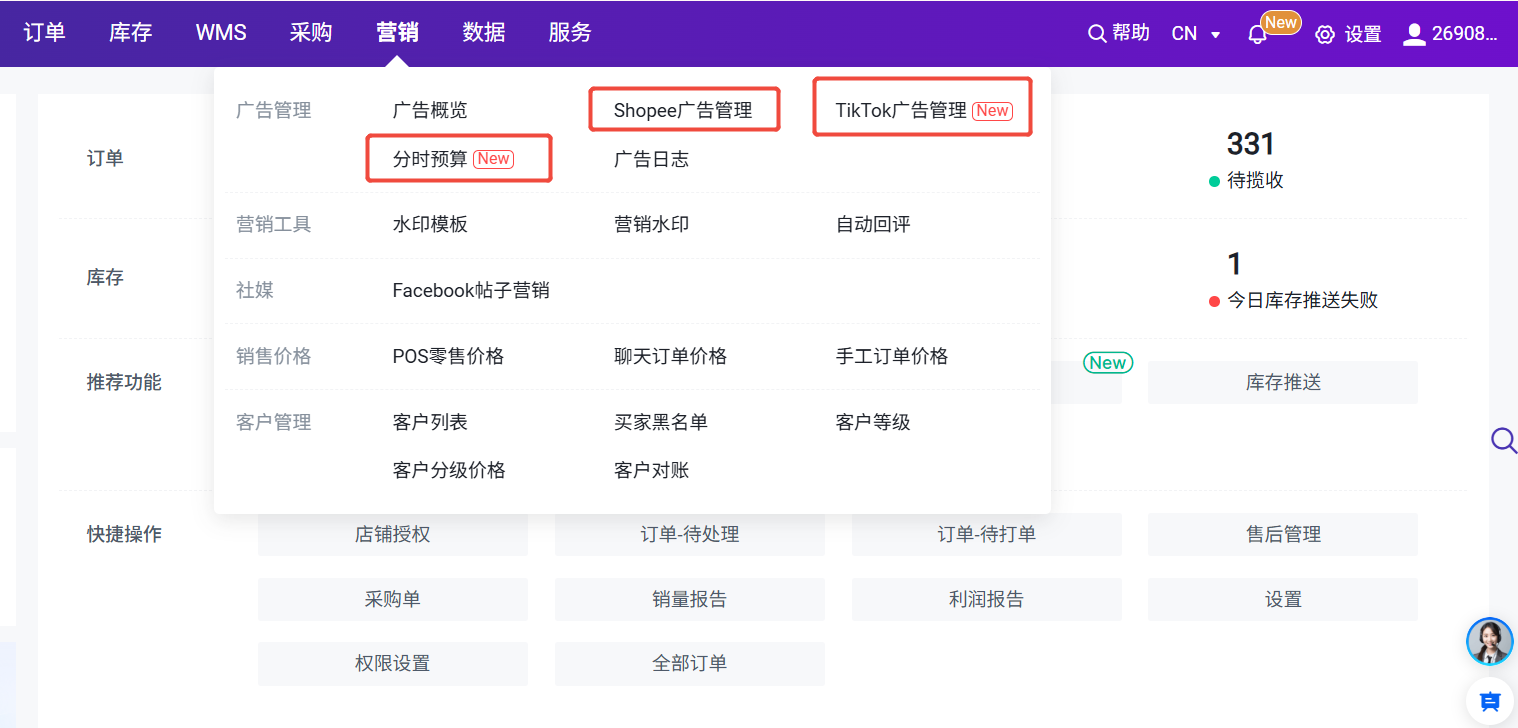Viewport: 1518px width, 728px height.
Task: Open 买家黑名单 under customer management
Action: pos(661,422)
